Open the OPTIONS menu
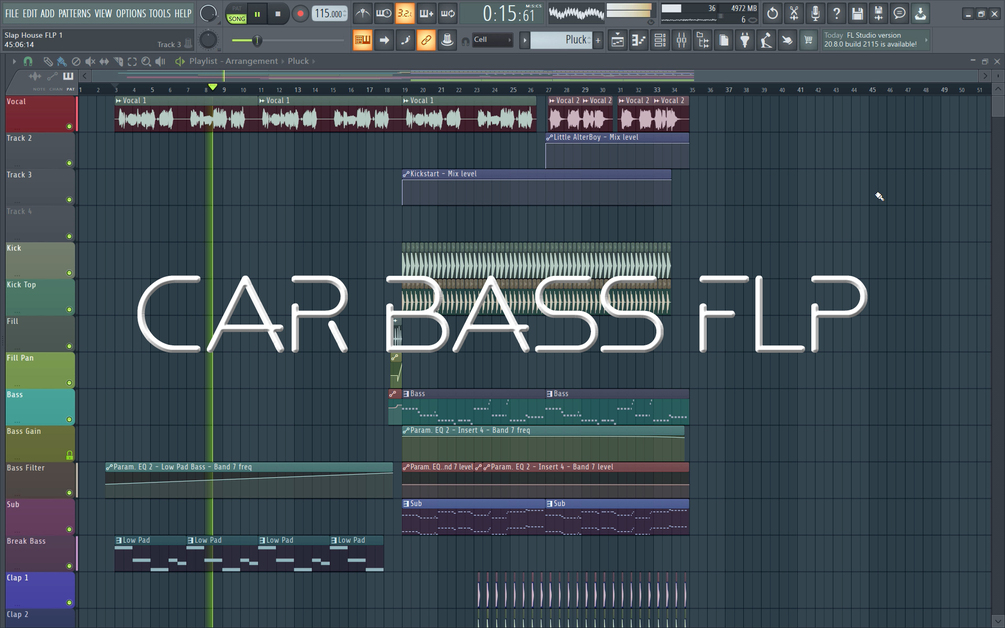Screen dimensions: 1005x628 coord(131,13)
